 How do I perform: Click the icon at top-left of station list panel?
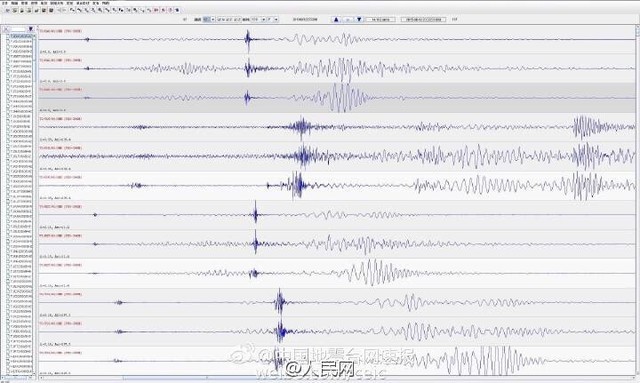point(6,29)
